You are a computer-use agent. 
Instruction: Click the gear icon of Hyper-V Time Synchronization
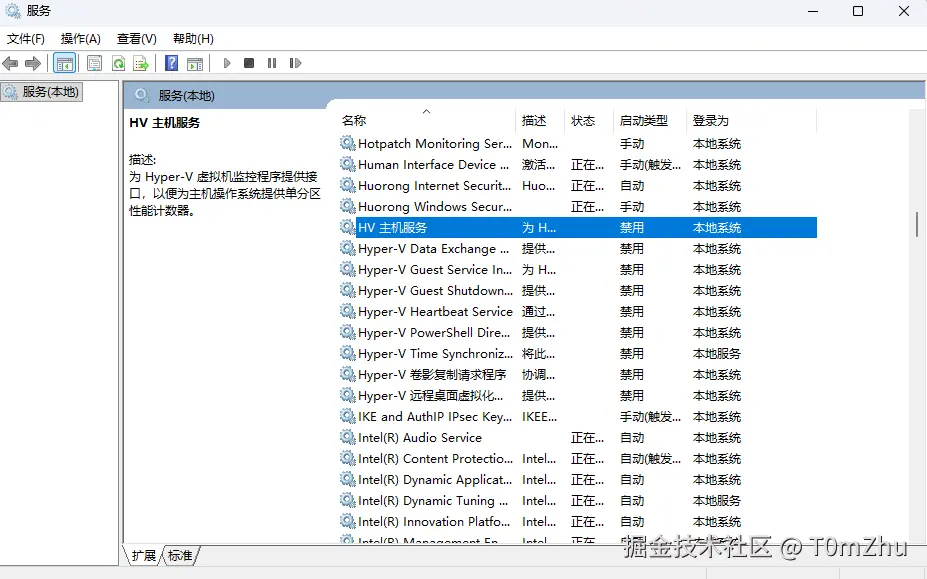(x=348, y=353)
